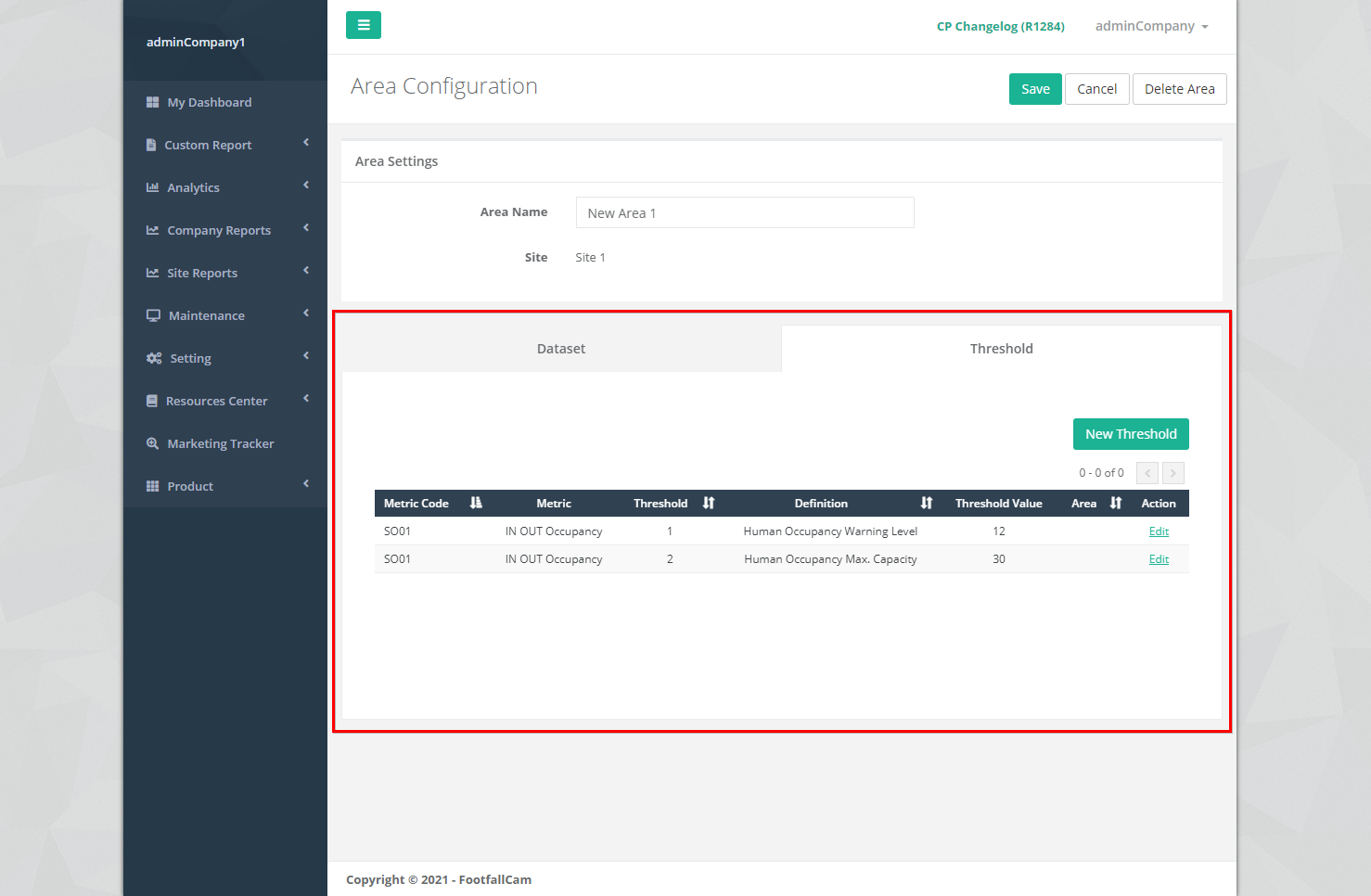The height and width of the screenshot is (896, 1371).
Task: Sort by Definition column sort icon
Action: (x=926, y=503)
